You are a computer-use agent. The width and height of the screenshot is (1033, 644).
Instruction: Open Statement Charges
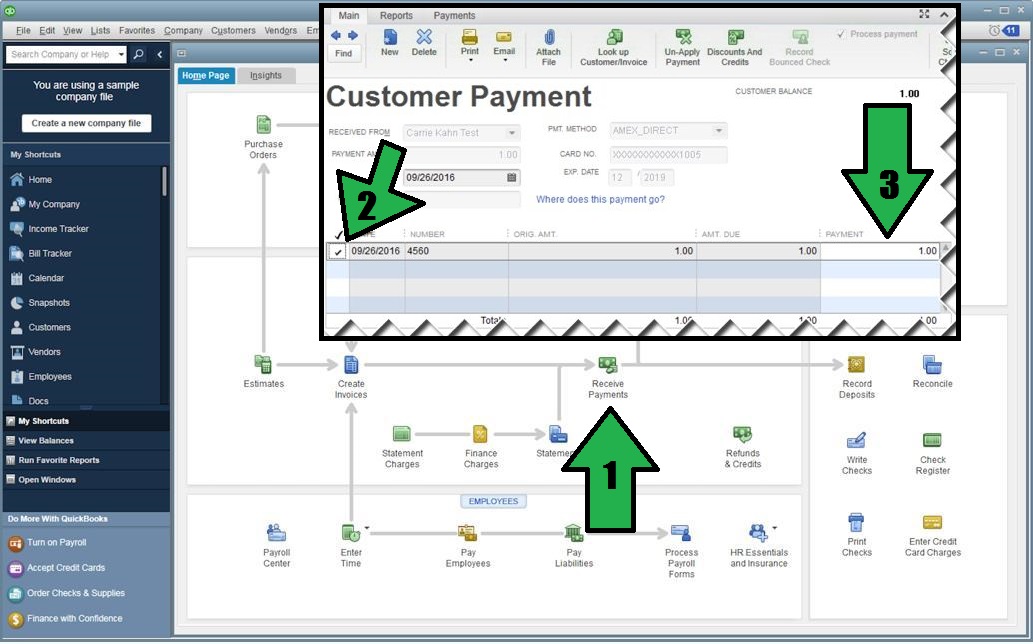[x=402, y=434]
